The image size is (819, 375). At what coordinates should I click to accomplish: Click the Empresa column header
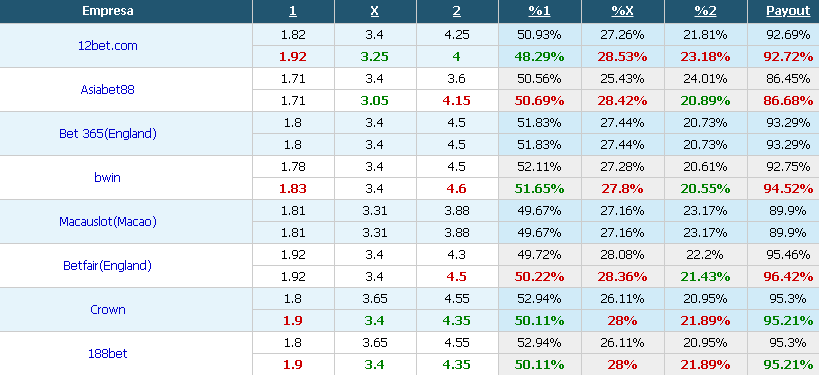point(108,11)
